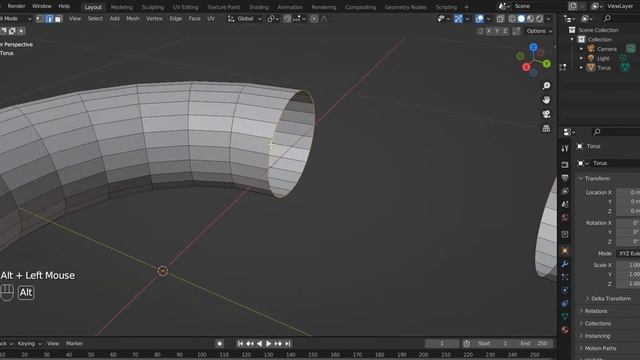Open the Vertex menu
The width and height of the screenshot is (640, 360).
[154, 19]
